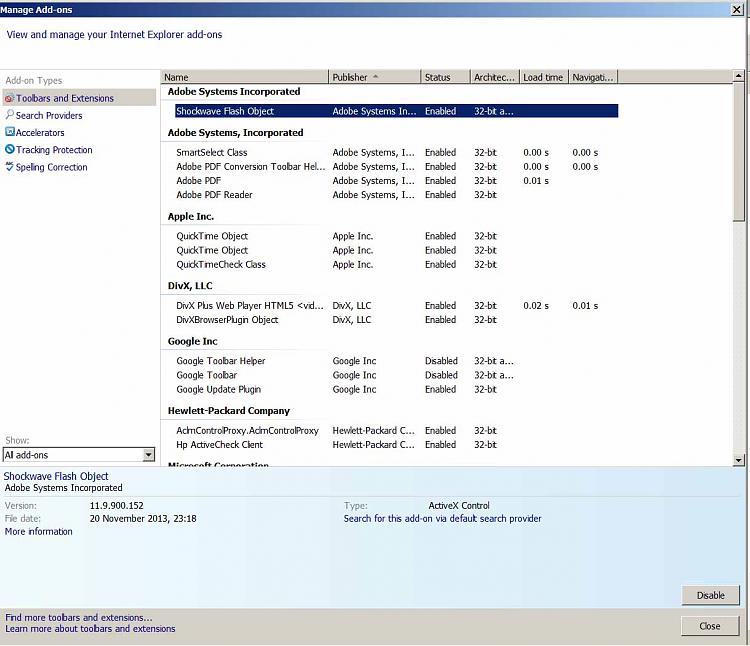The width and height of the screenshot is (750, 646).
Task: Click file date 20 November 2013, 23:18
Action: pos(143,518)
